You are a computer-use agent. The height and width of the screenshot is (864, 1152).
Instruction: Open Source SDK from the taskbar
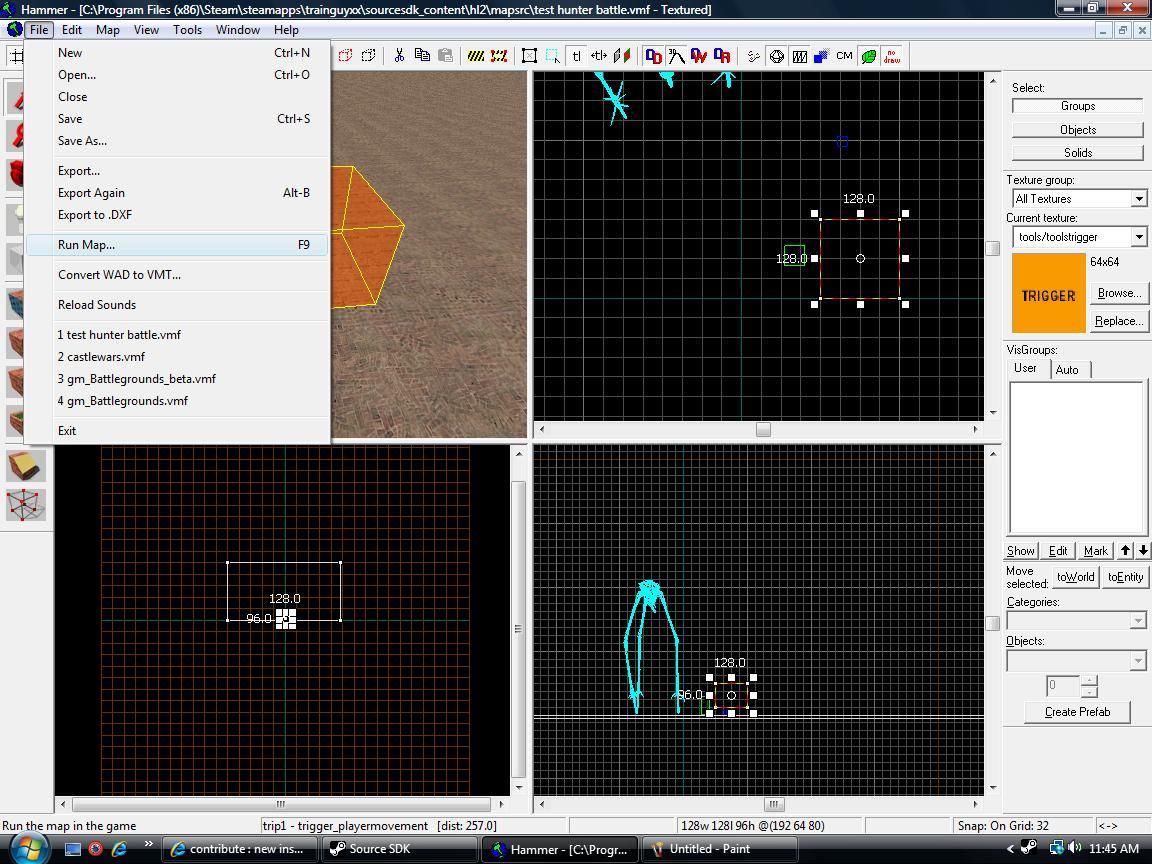(x=398, y=849)
